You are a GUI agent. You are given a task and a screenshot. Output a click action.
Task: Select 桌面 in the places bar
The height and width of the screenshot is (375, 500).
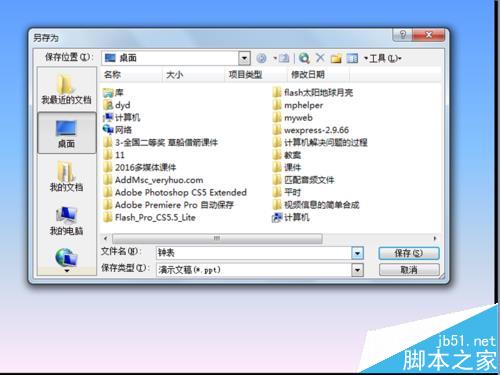(x=66, y=133)
